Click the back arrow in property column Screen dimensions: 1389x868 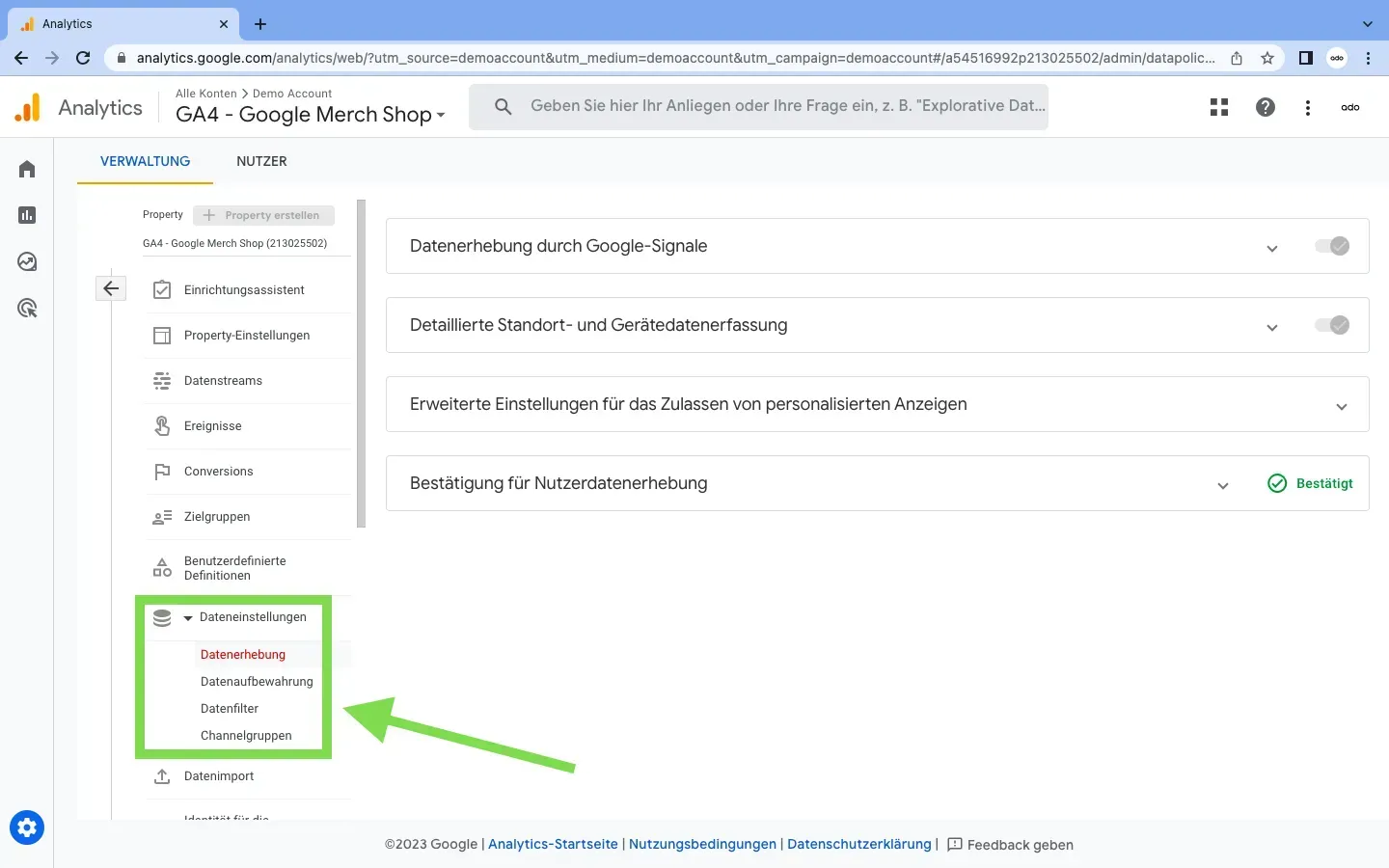click(x=111, y=287)
